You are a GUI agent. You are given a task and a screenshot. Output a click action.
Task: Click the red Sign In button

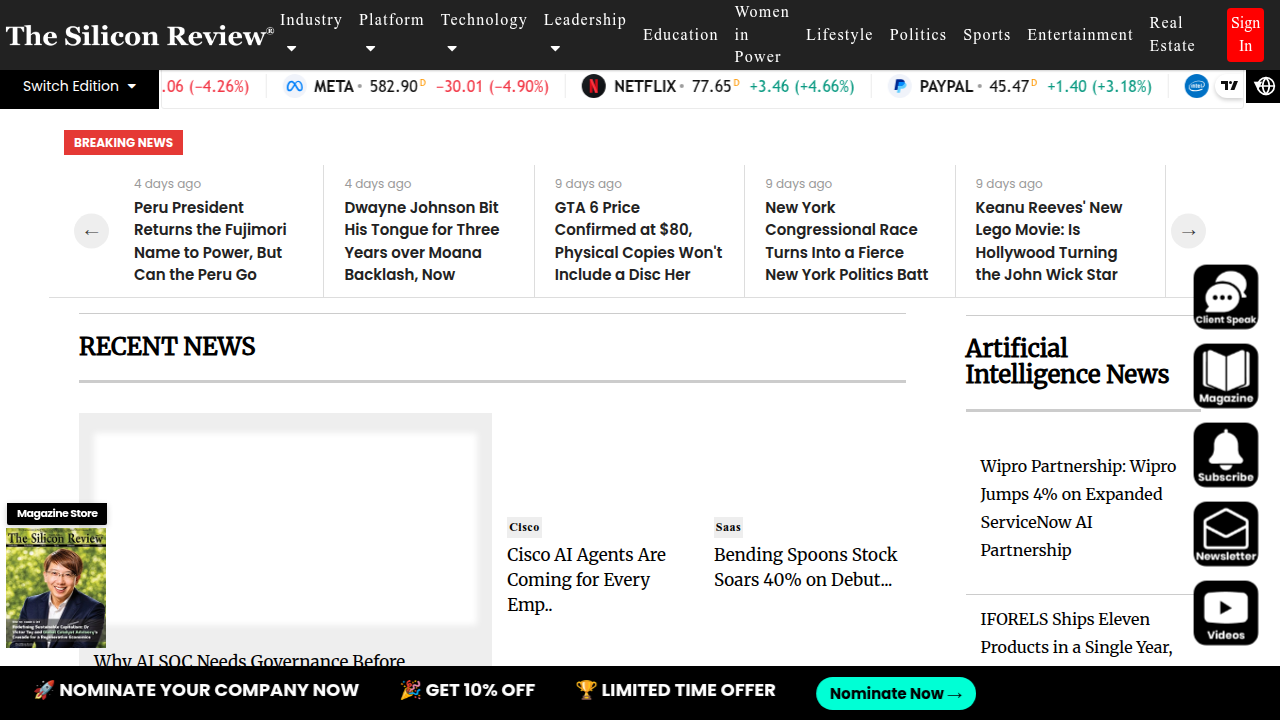pos(1245,35)
